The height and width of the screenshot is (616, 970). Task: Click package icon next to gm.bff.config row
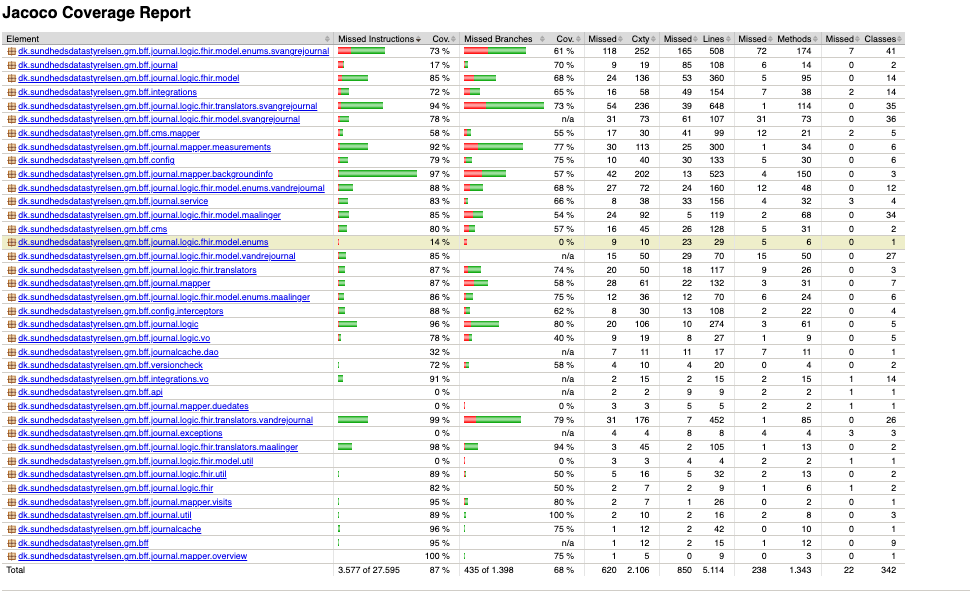[x=11, y=160]
